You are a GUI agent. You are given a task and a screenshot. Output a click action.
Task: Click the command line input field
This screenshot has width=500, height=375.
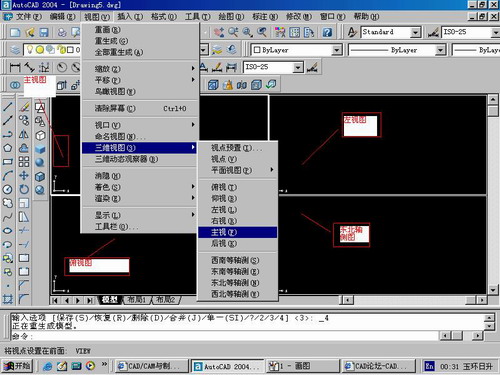223,336
